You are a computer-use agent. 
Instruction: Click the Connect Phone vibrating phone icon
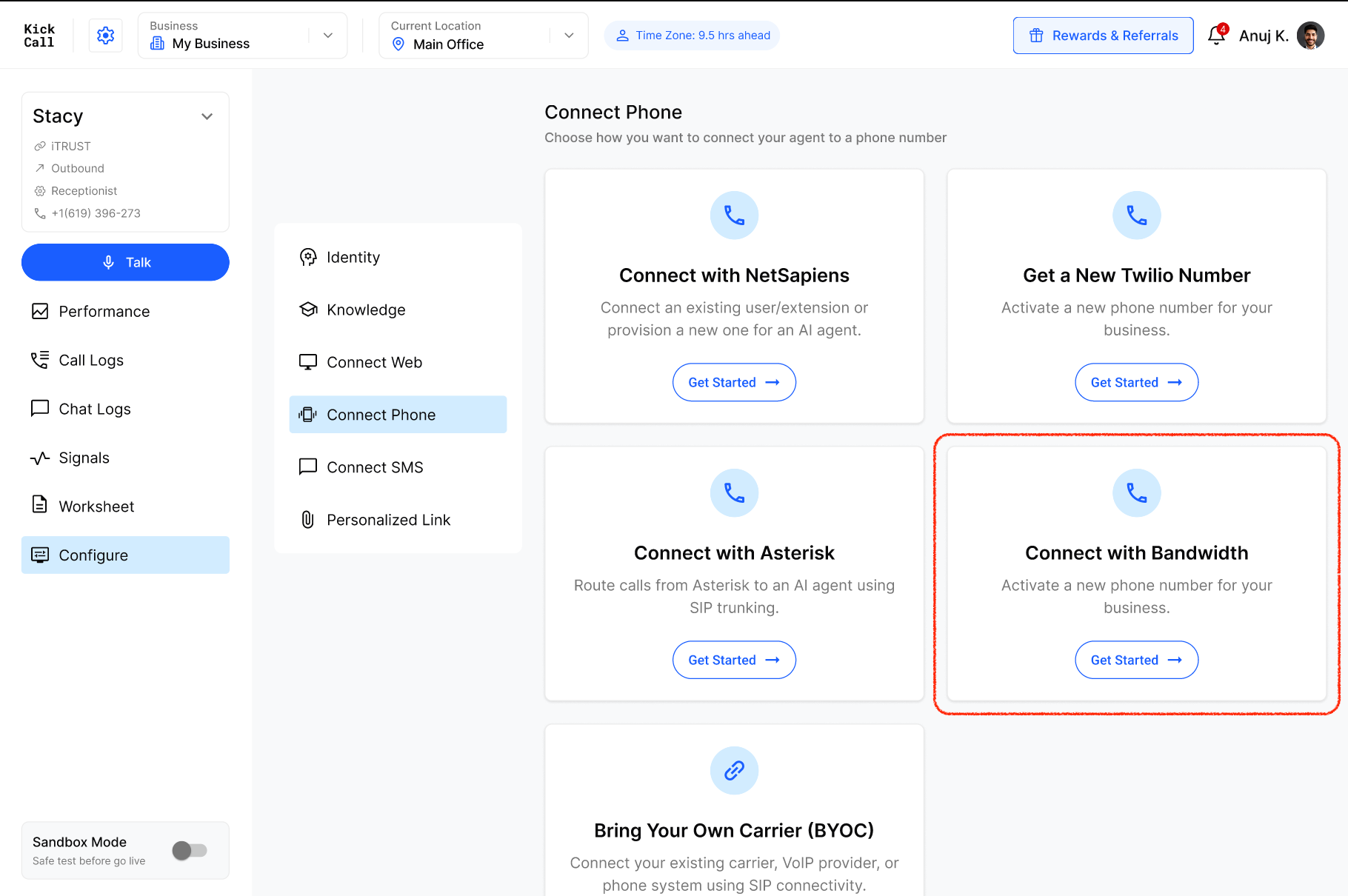tap(308, 415)
